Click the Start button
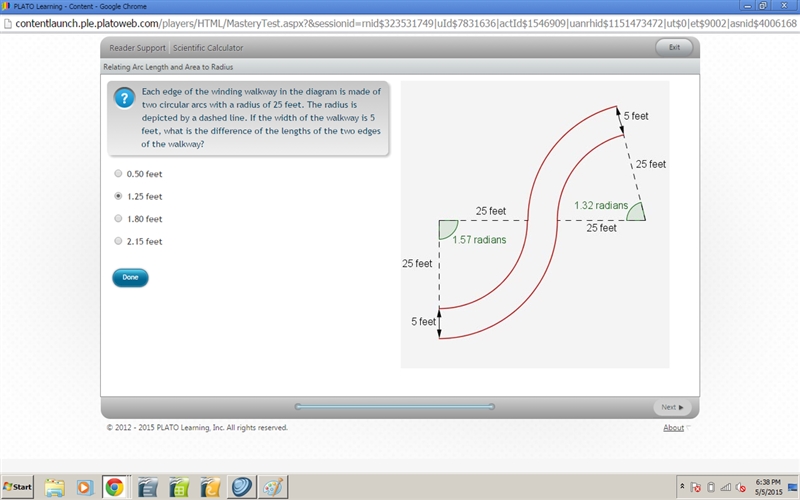The width and height of the screenshot is (800, 500). [x=17, y=487]
